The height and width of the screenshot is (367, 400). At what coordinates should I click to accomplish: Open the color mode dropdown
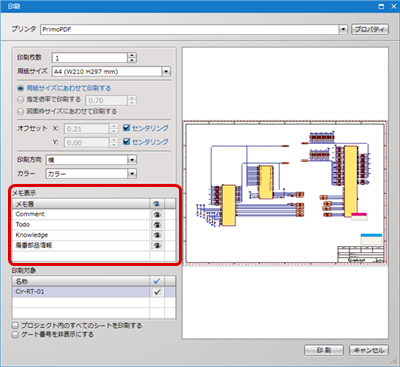pos(132,174)
